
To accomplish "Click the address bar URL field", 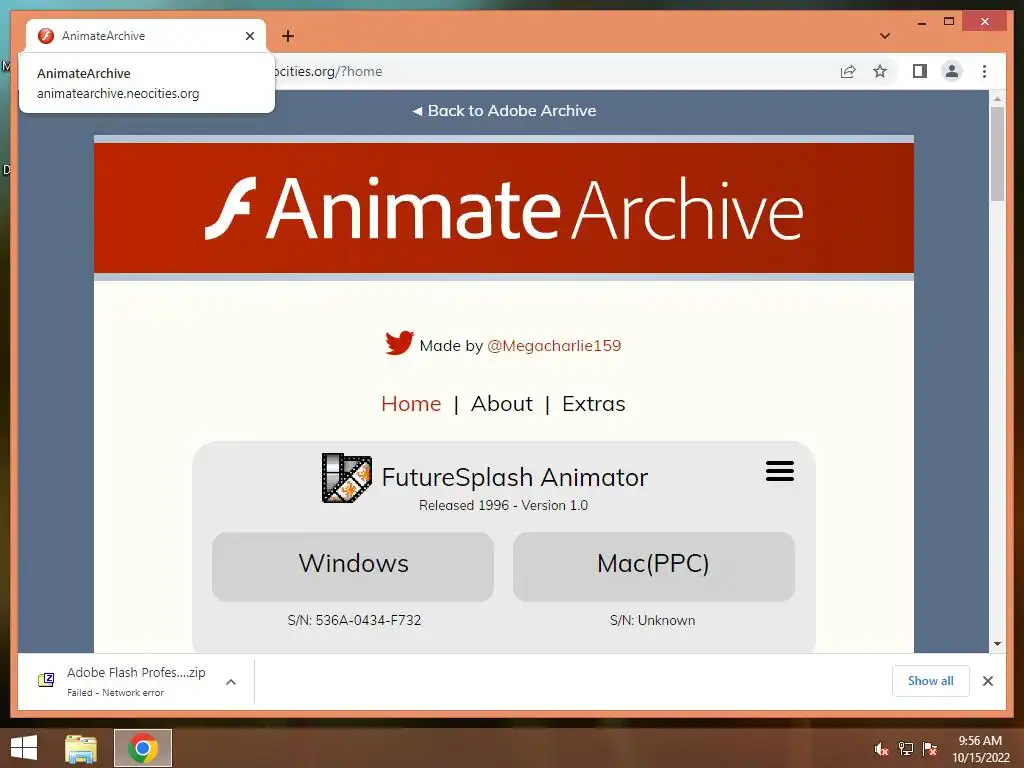I will coord(549,71).
